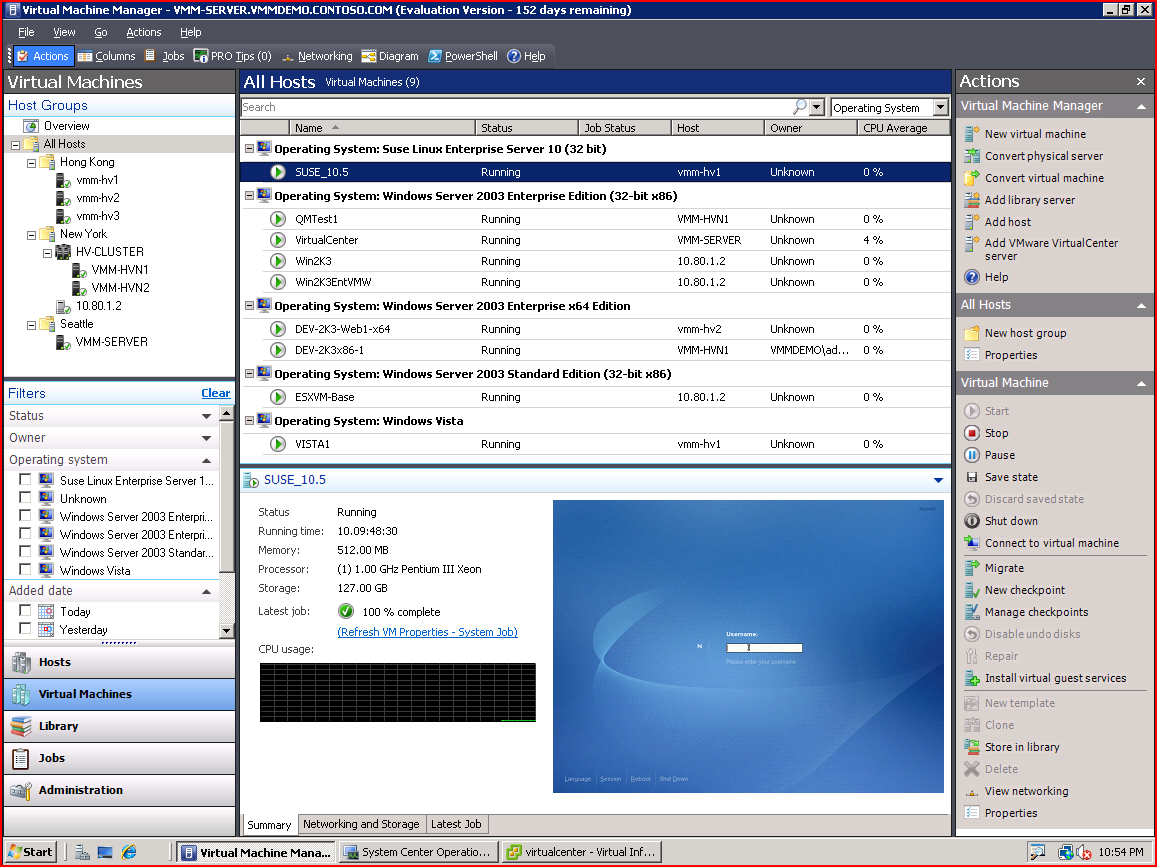
Task: Collapse the Hong Kong host group
Action: [x=31, y=163]
